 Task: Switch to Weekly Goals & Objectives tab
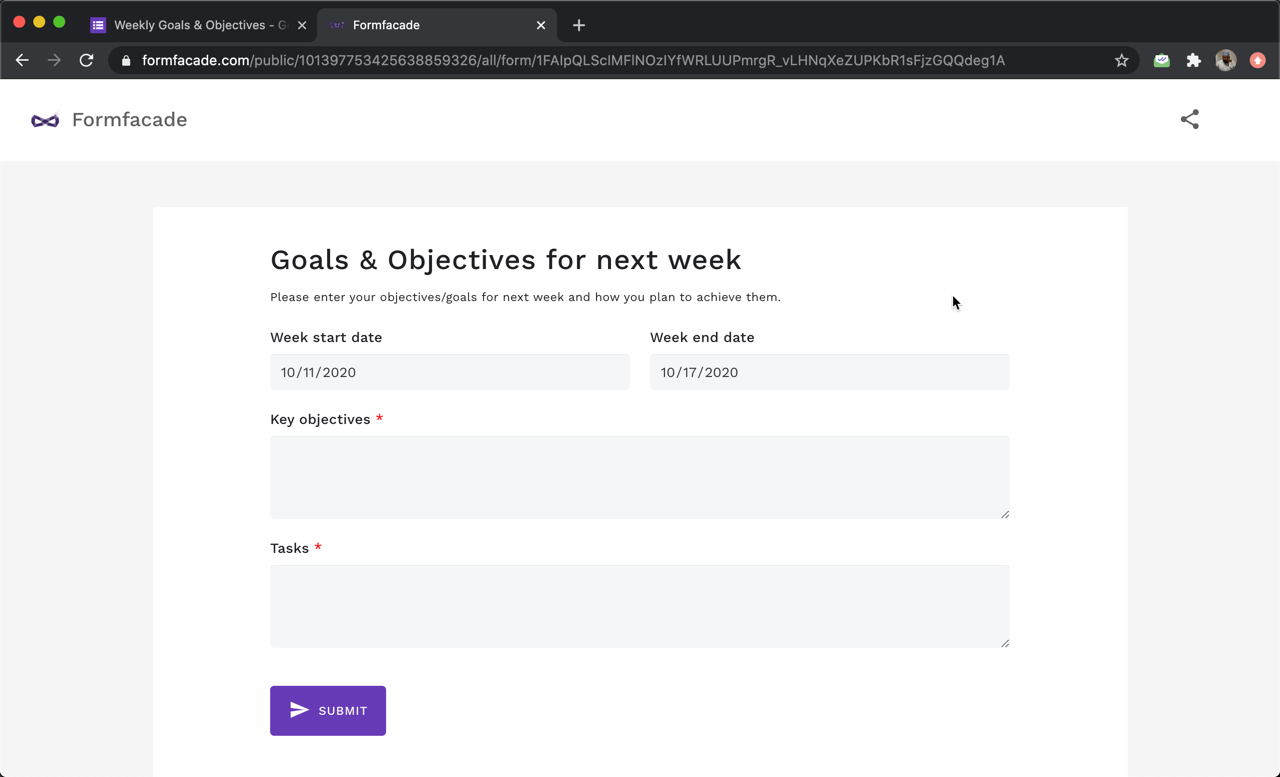pyautogui.click(x=199, y=25)
